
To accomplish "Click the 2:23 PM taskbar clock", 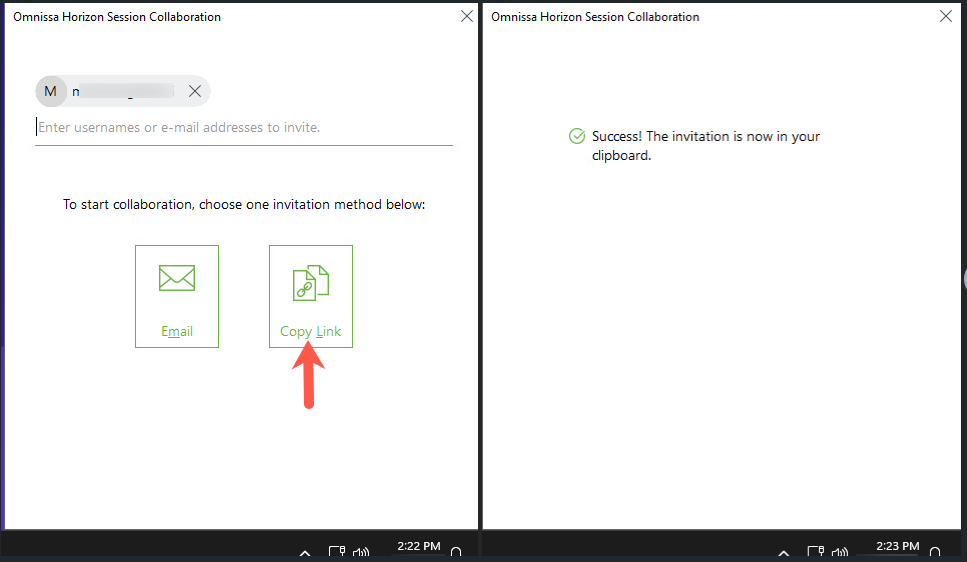I will [896, 547].
